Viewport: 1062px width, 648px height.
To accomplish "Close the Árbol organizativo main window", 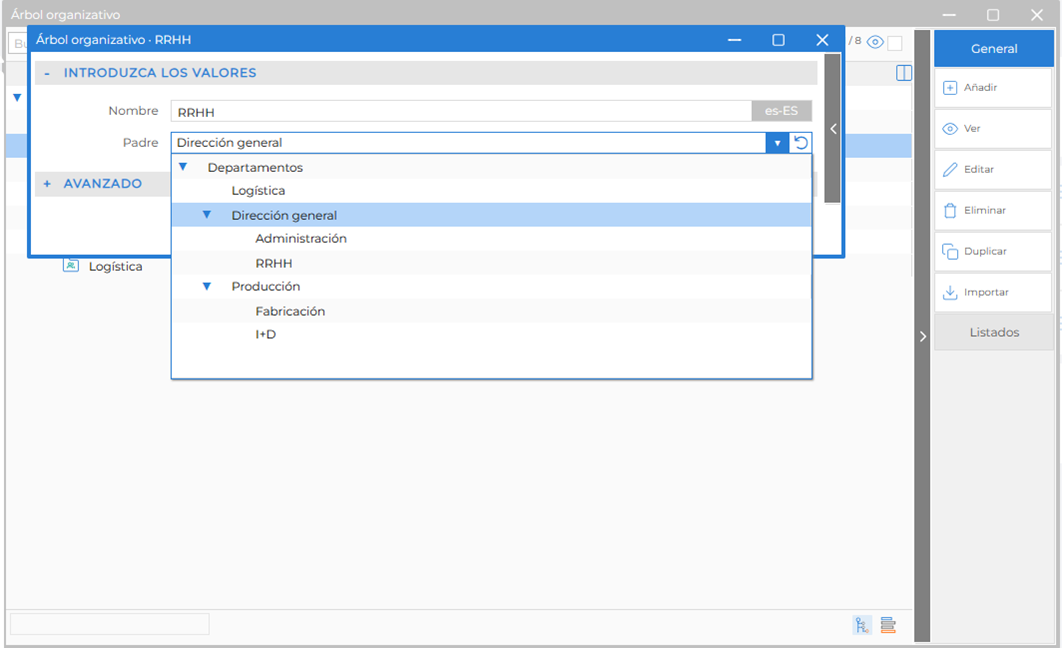I will point(1036,15).
